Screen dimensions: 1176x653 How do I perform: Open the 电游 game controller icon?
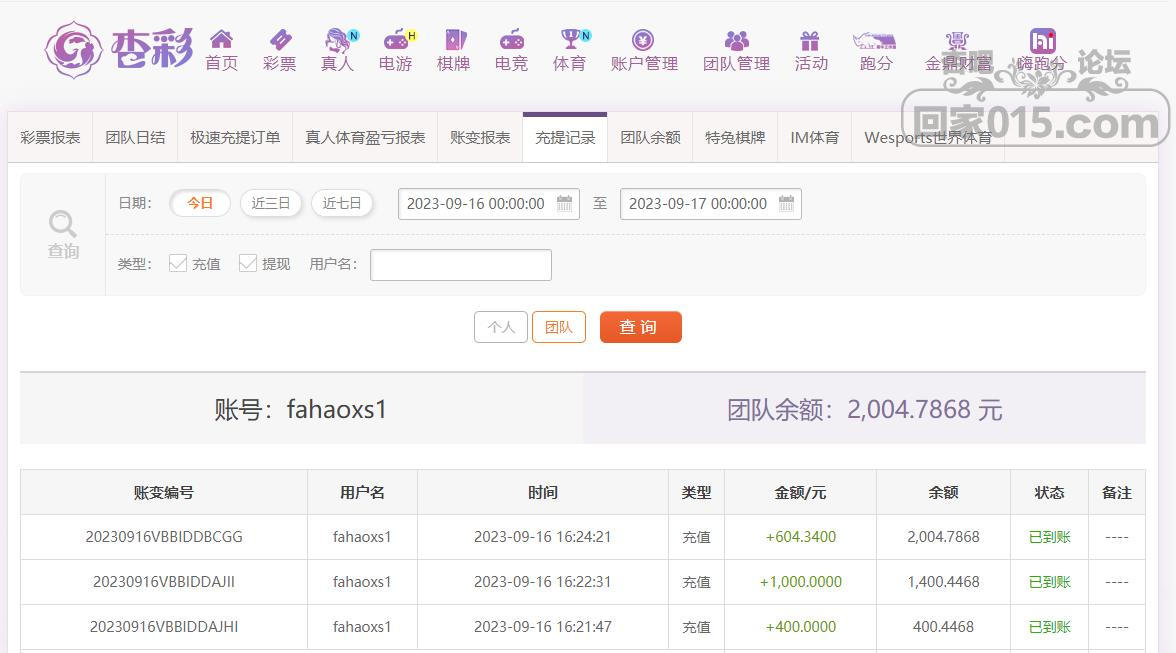(396, 39)
